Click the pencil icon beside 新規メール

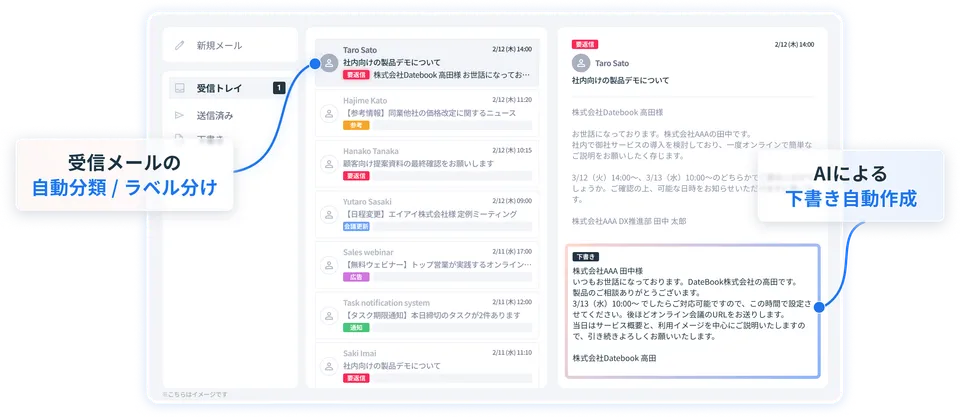click(x=179, y=45)
